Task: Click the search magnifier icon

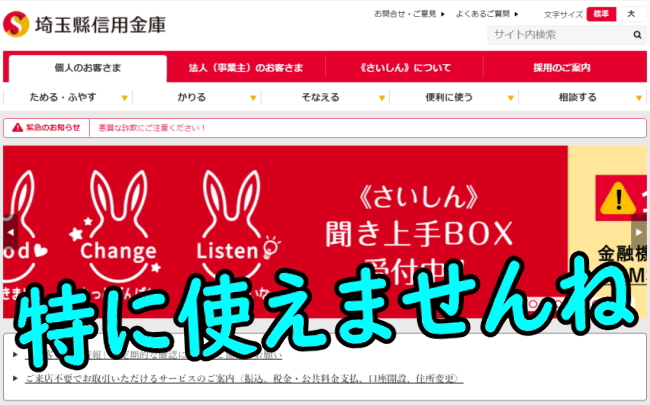Action: point(637,35)
